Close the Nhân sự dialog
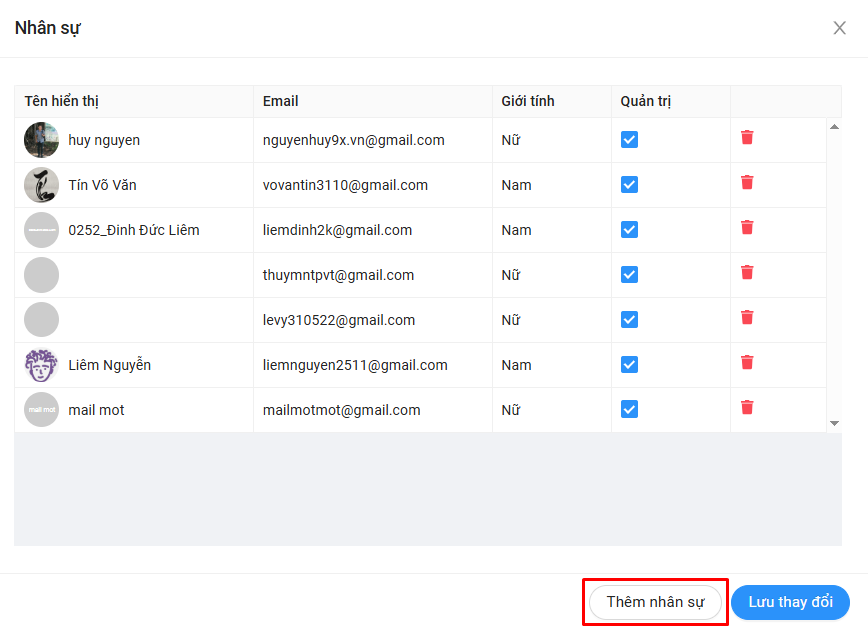 839,28
